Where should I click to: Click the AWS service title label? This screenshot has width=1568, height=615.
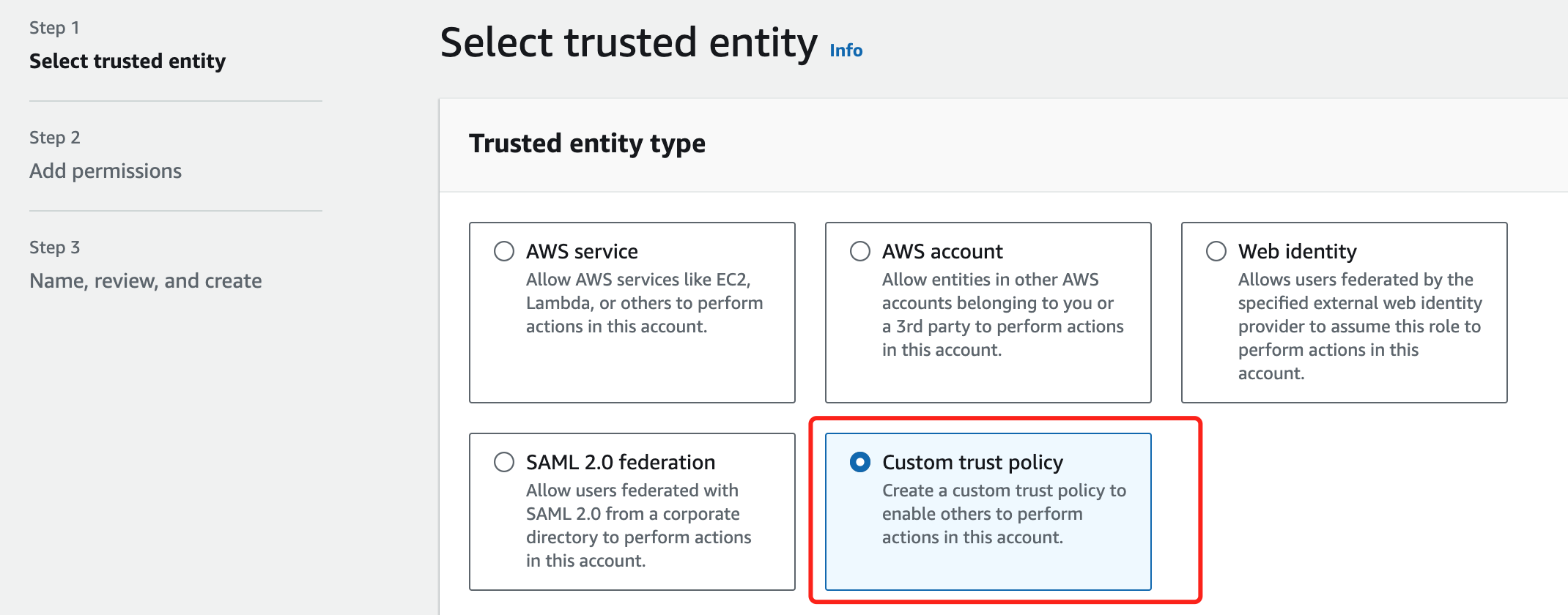pyautogui.click(x=582, y=251)
